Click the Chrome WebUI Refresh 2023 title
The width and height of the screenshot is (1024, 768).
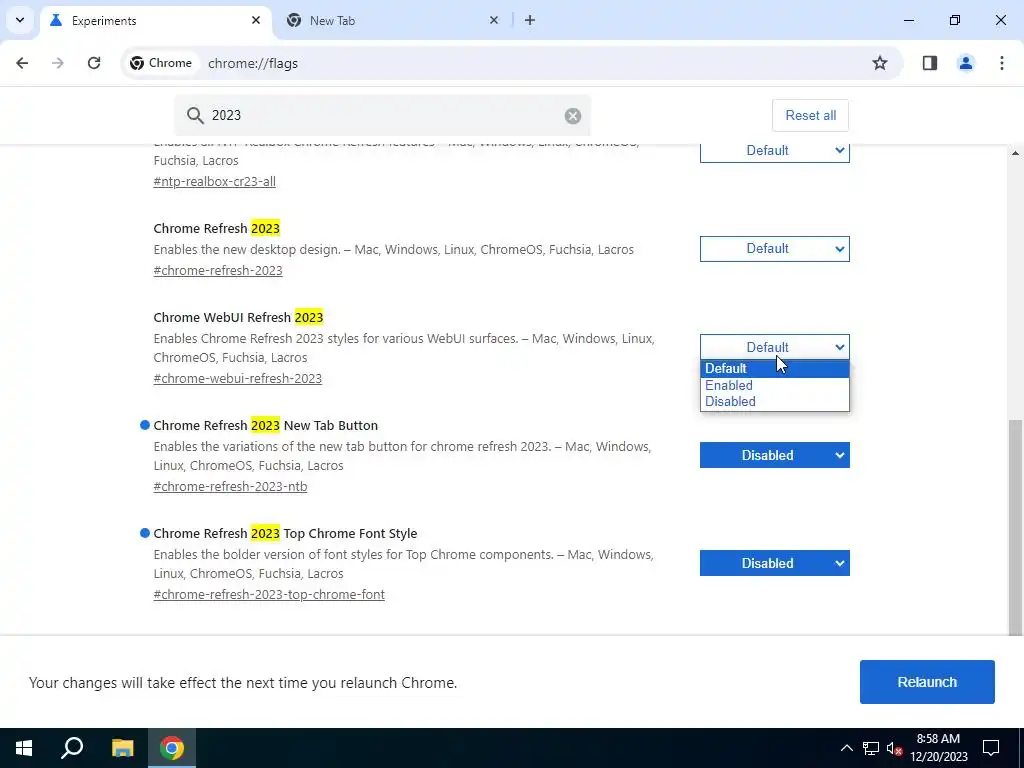tap(238, 317)
